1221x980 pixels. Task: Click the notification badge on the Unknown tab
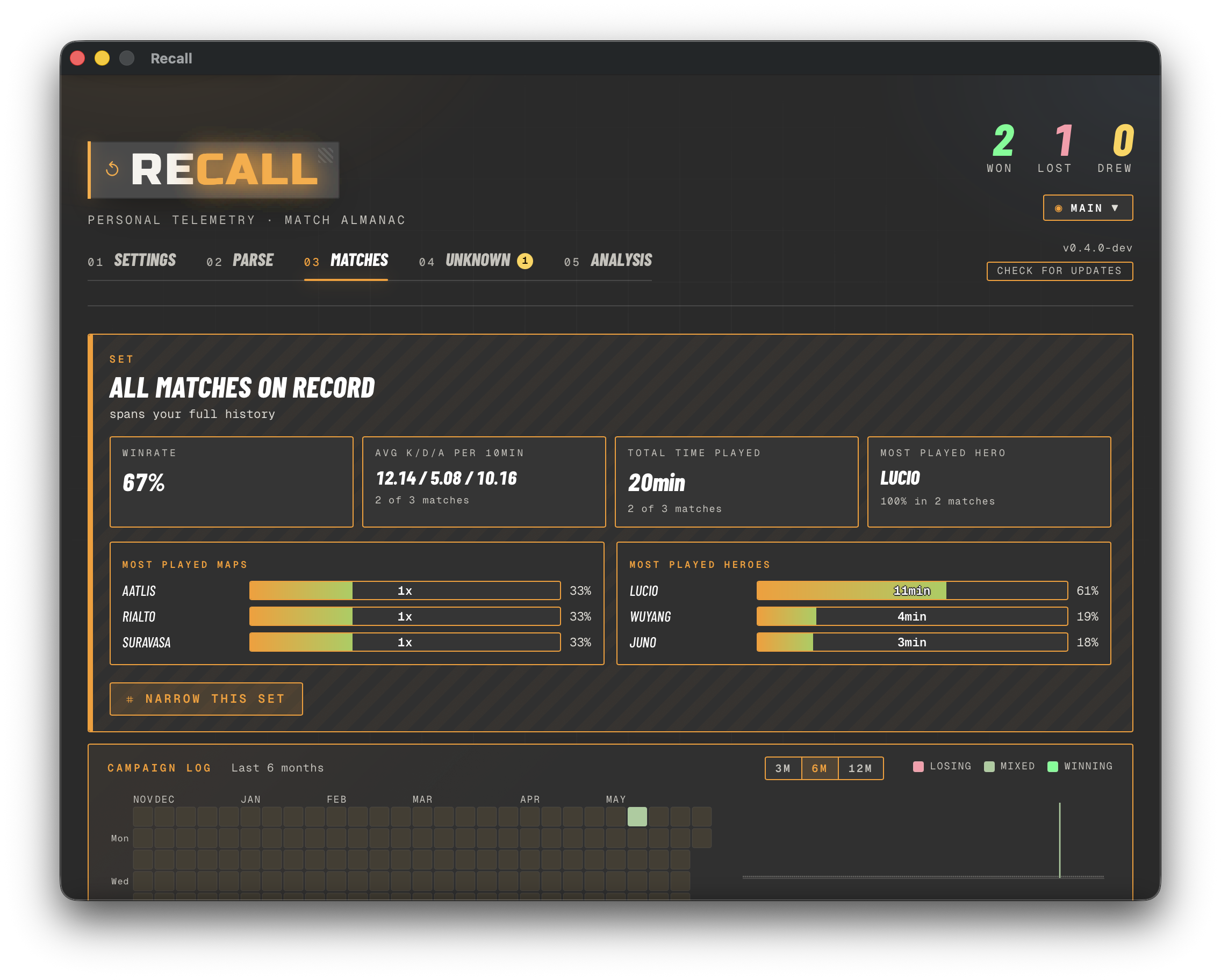[x=525, y=261]
